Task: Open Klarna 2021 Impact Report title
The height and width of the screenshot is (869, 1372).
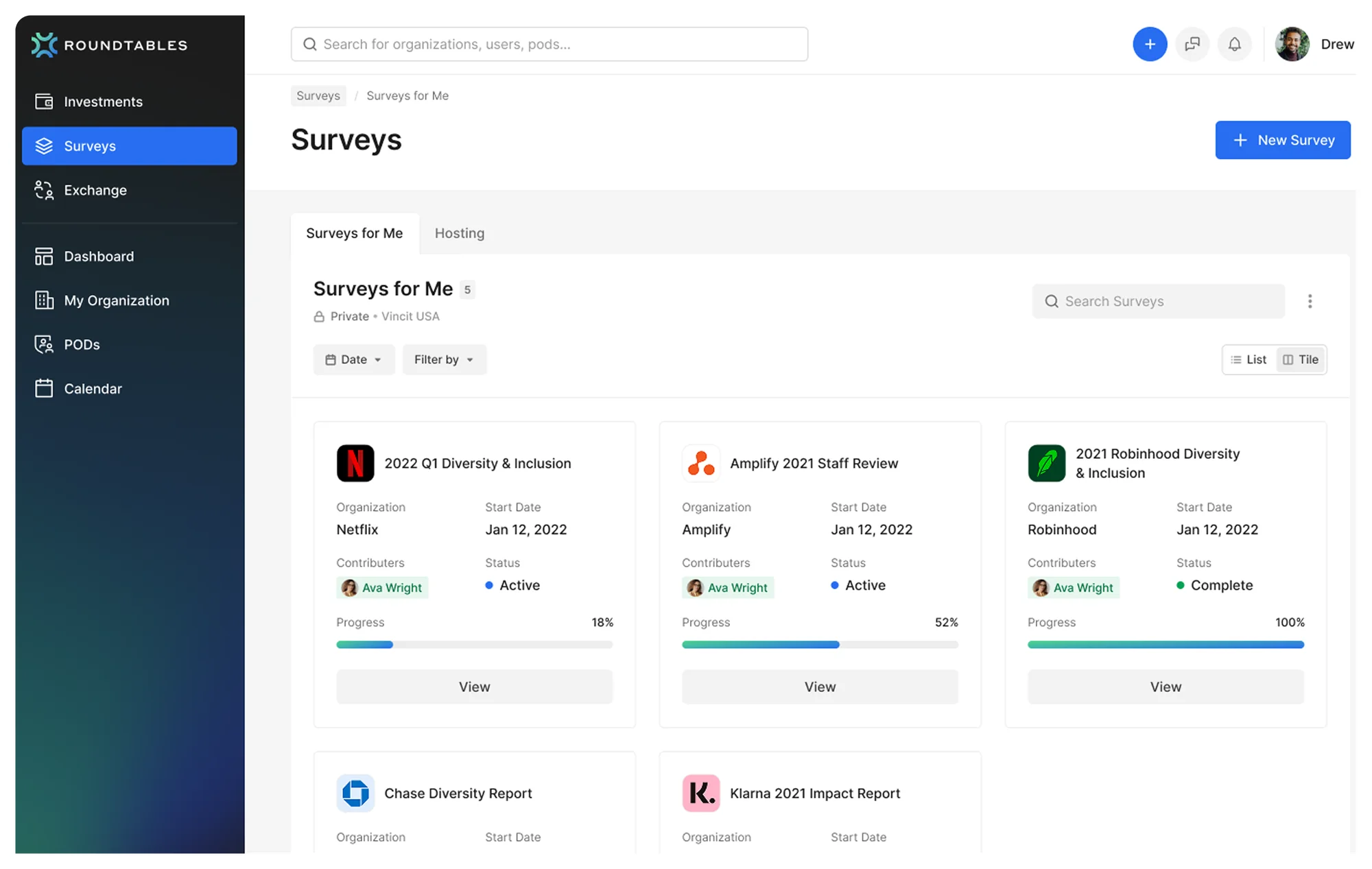Action: pyautogui.click(x=815, y=793)
